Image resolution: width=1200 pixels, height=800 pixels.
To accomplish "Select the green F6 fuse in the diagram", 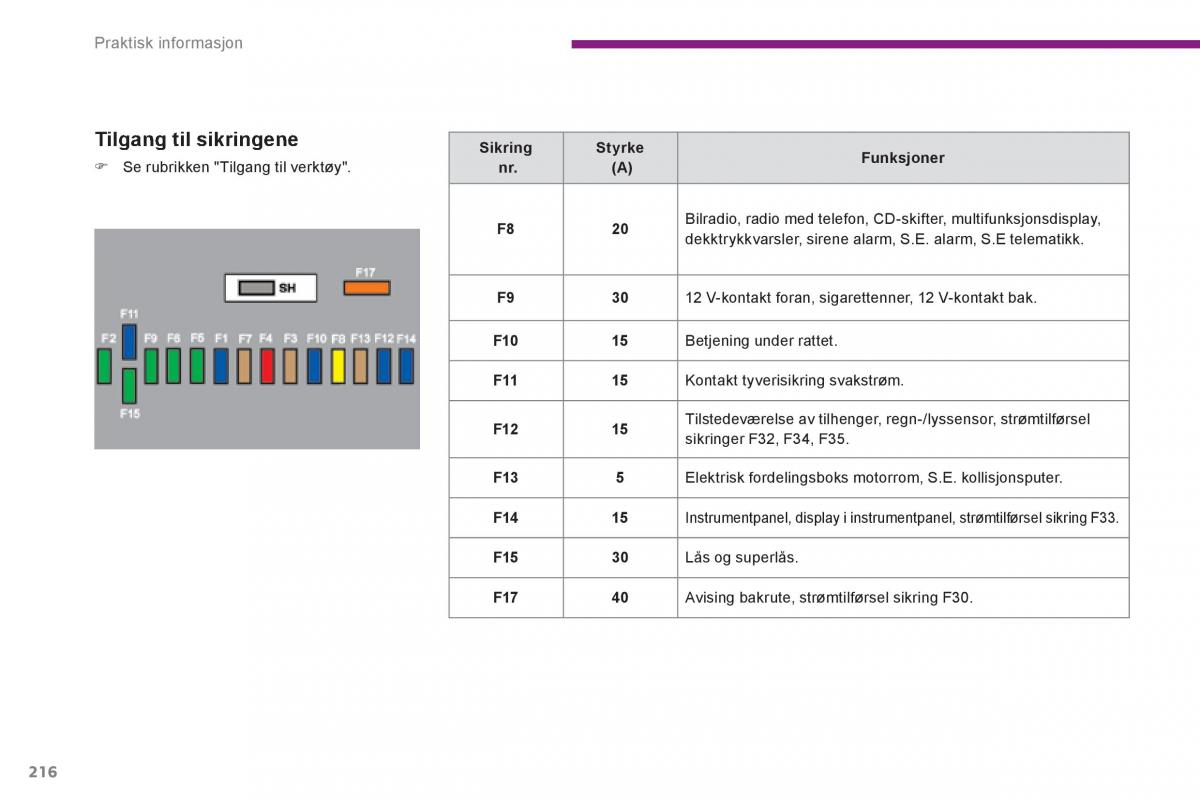I will click(x=174, y=366).
